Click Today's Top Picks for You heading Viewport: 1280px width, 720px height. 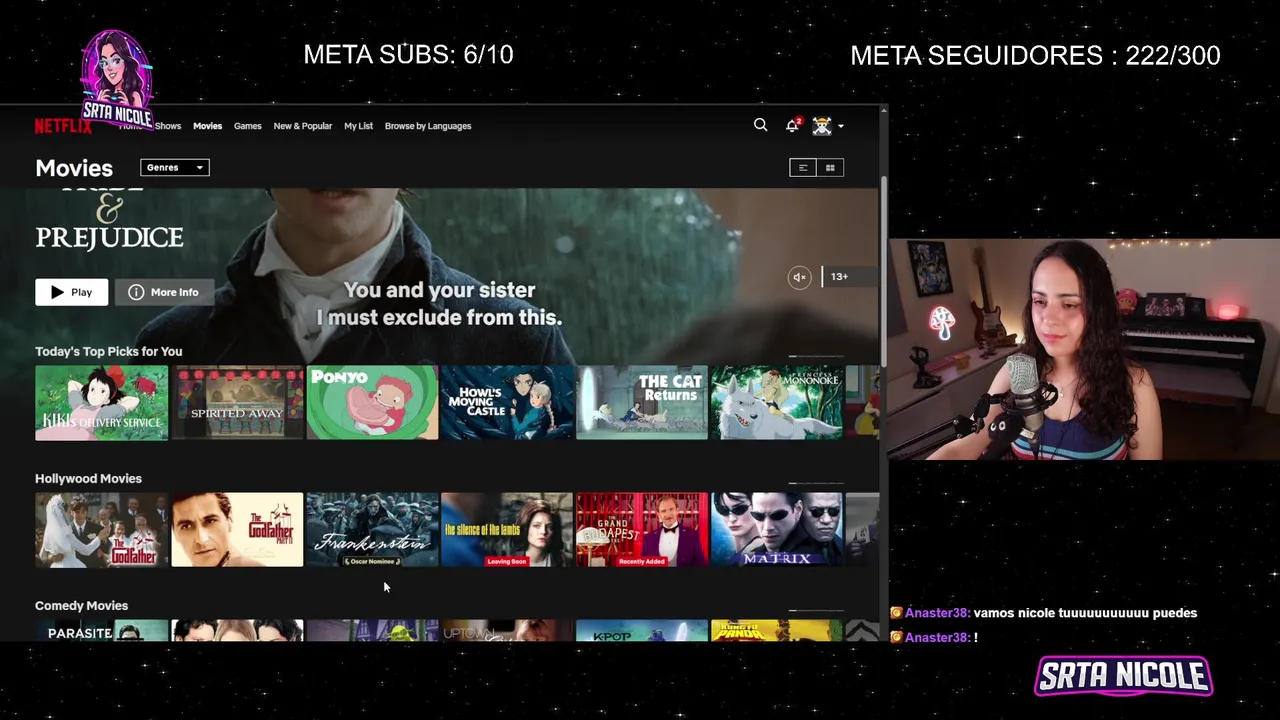click(109, 351)
